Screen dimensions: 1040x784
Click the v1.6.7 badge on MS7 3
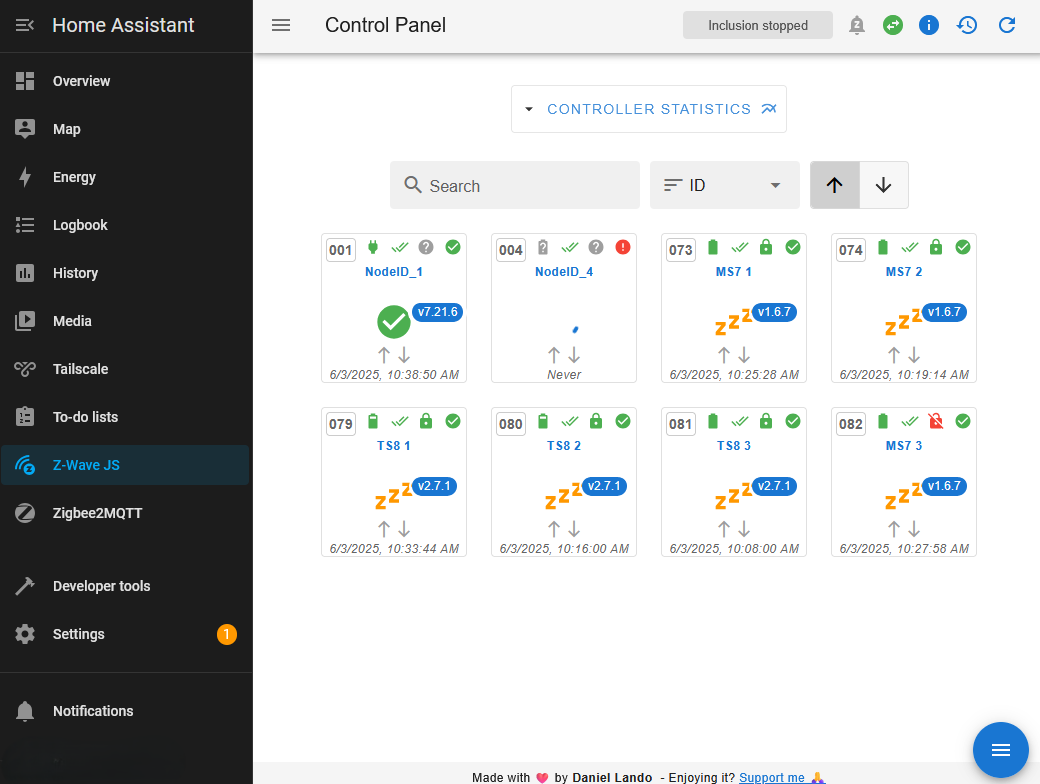(x=944, y=486)
